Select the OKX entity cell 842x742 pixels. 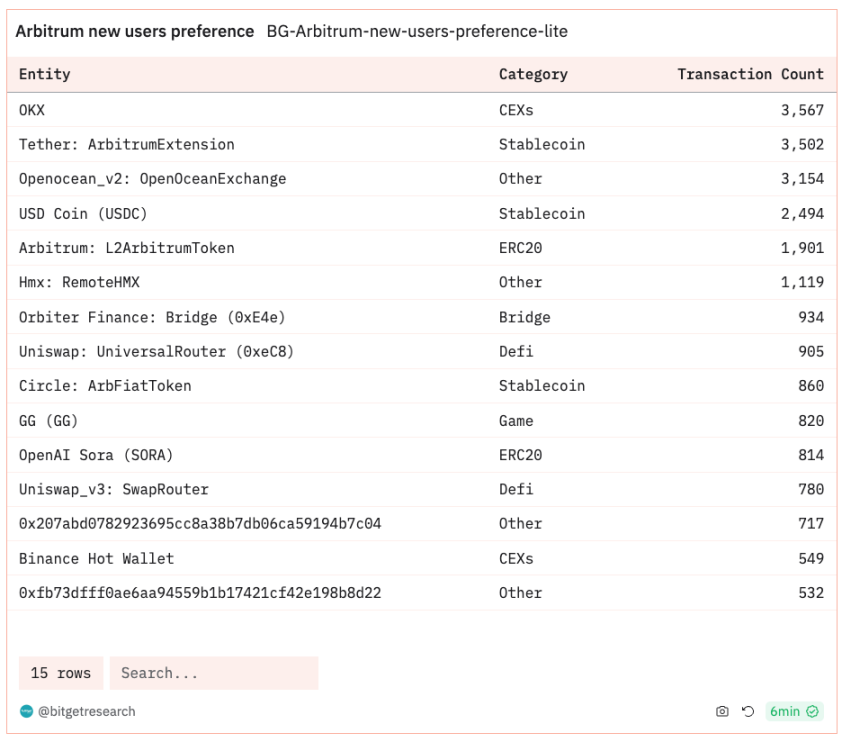[x=32, y=110]
